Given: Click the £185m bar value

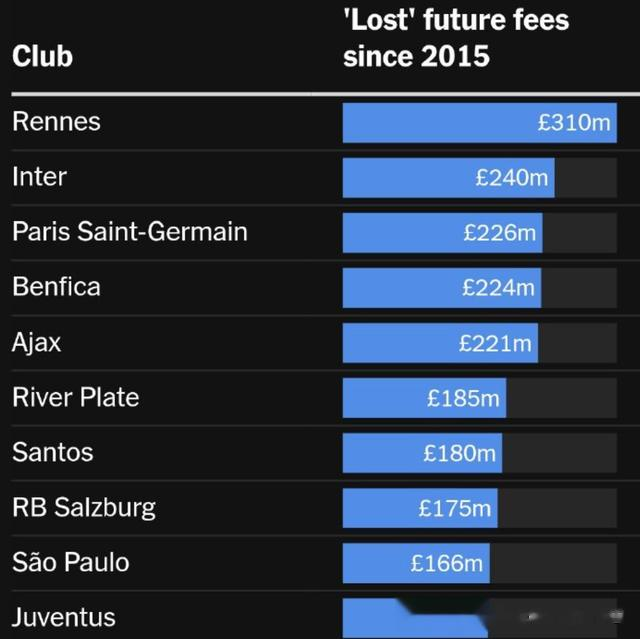Looking at the screenshot, I should [x=463, y=398].
